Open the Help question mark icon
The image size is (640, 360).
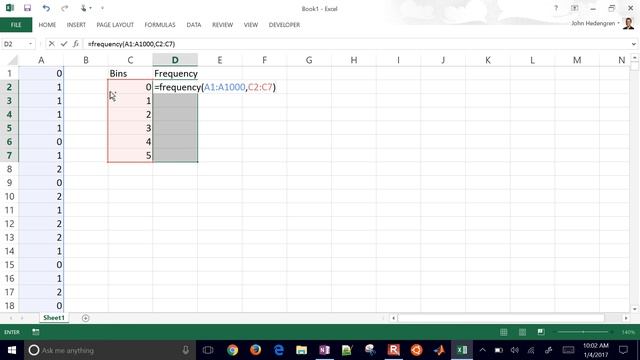point(556,8)
